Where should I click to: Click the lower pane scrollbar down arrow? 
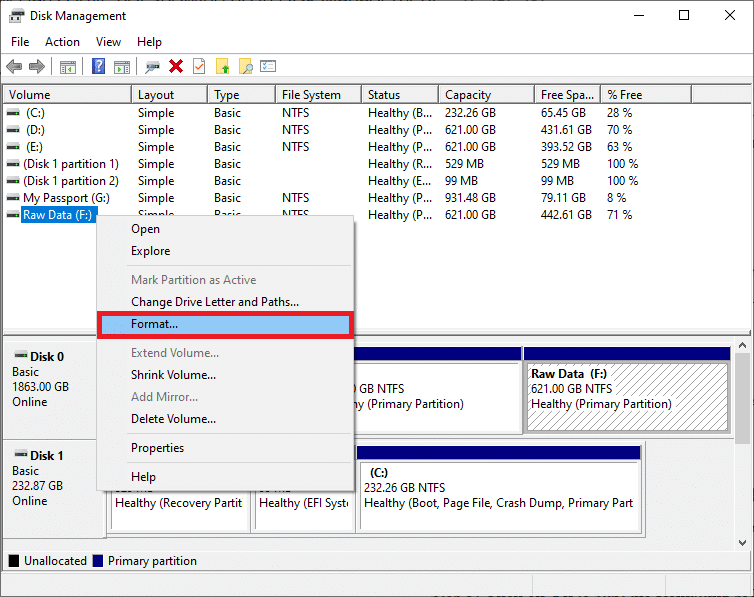coord(743,541)
